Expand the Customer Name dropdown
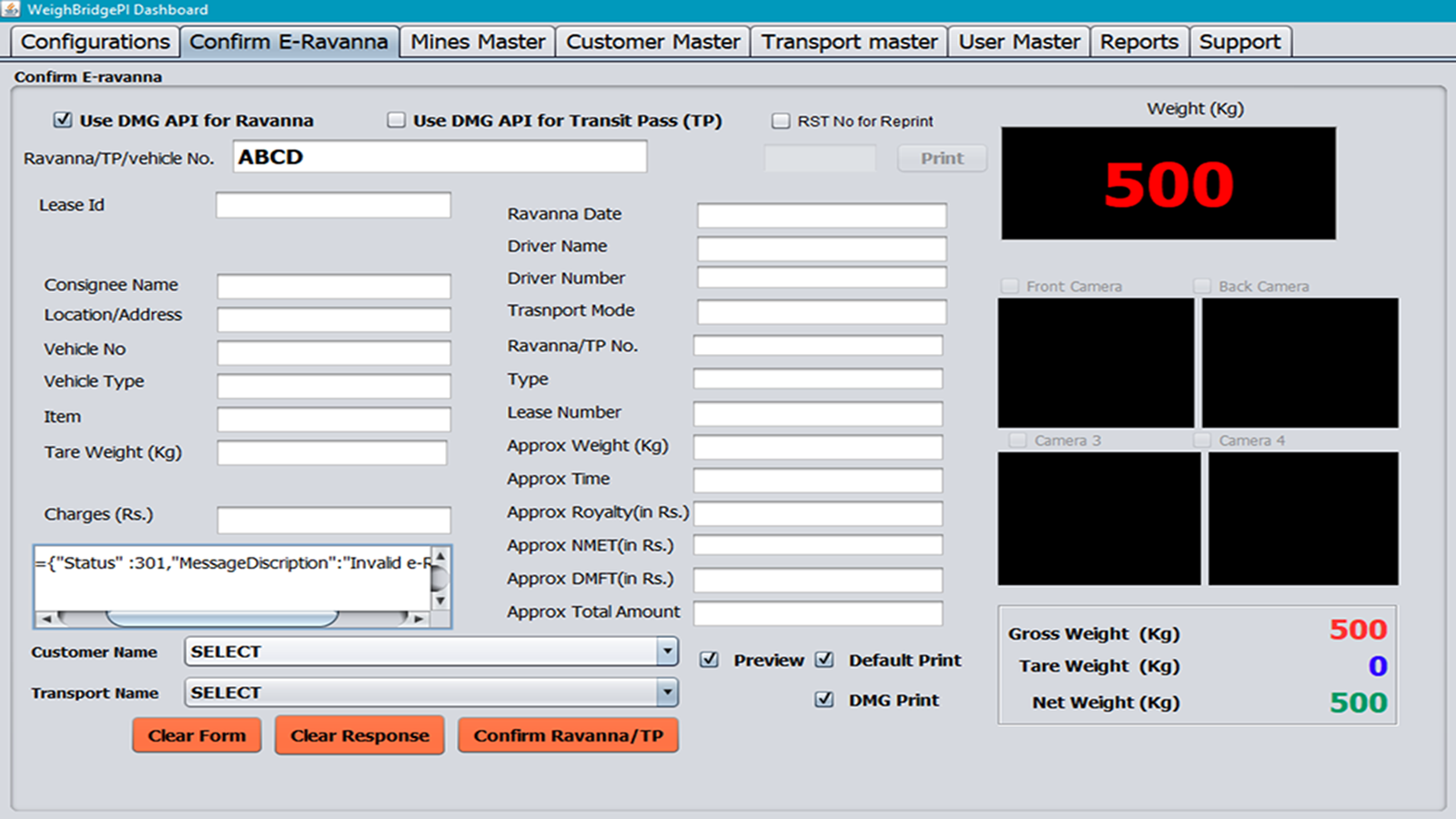Screen dimensions: 1456x819 [667, 652]
